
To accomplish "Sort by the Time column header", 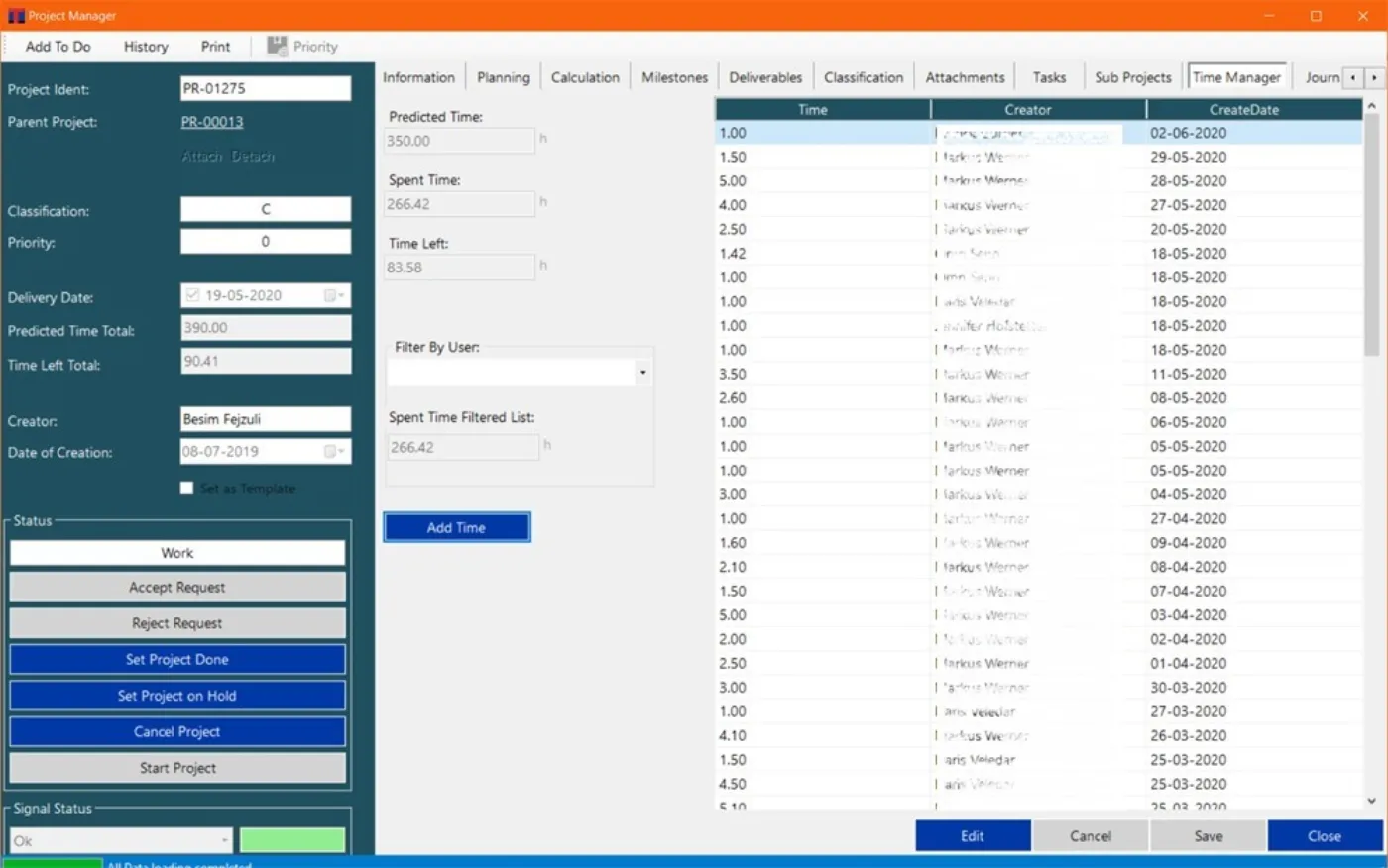I will click(823, 110).
